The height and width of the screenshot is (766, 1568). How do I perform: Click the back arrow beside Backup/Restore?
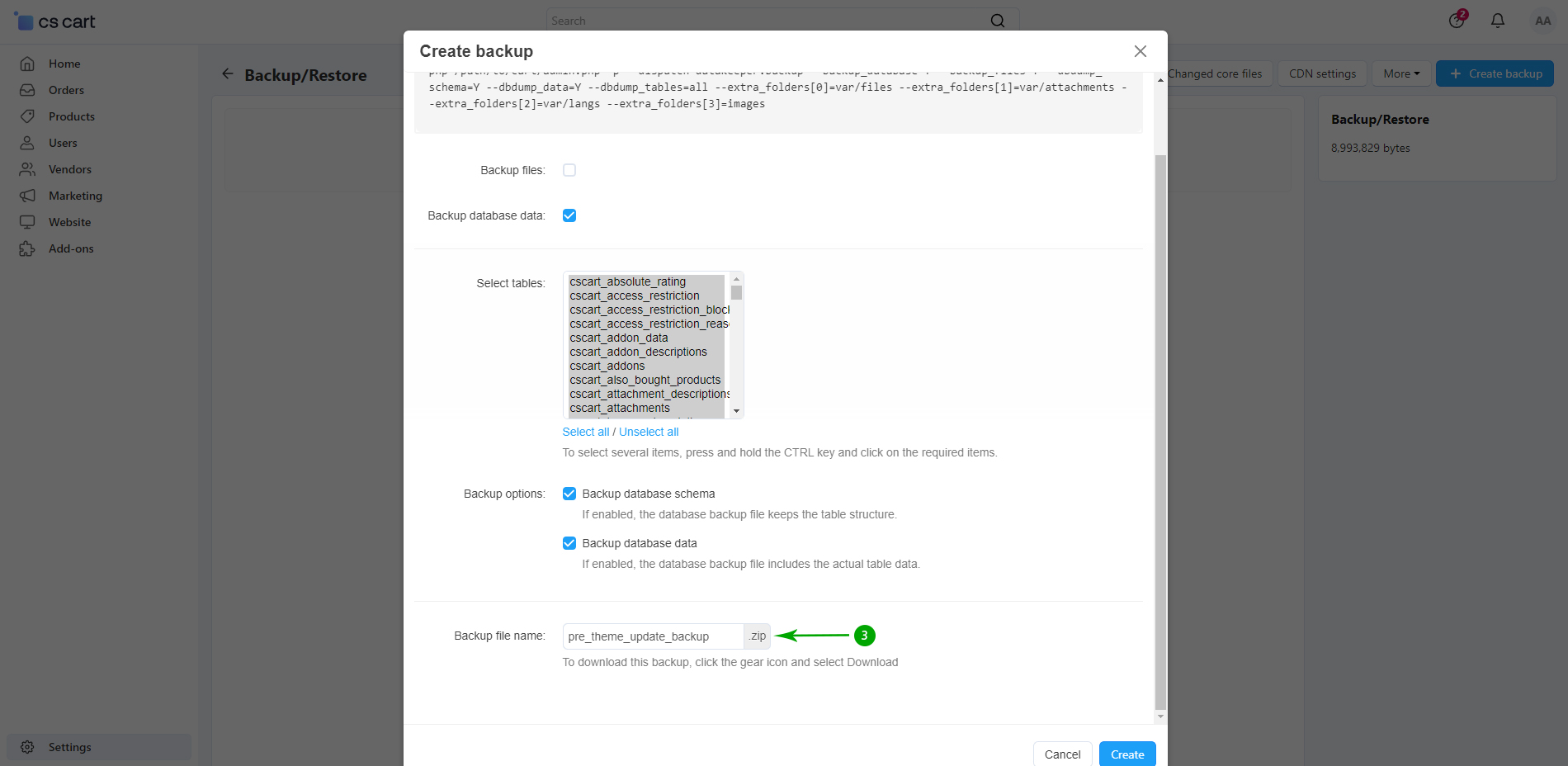(228, 74)
